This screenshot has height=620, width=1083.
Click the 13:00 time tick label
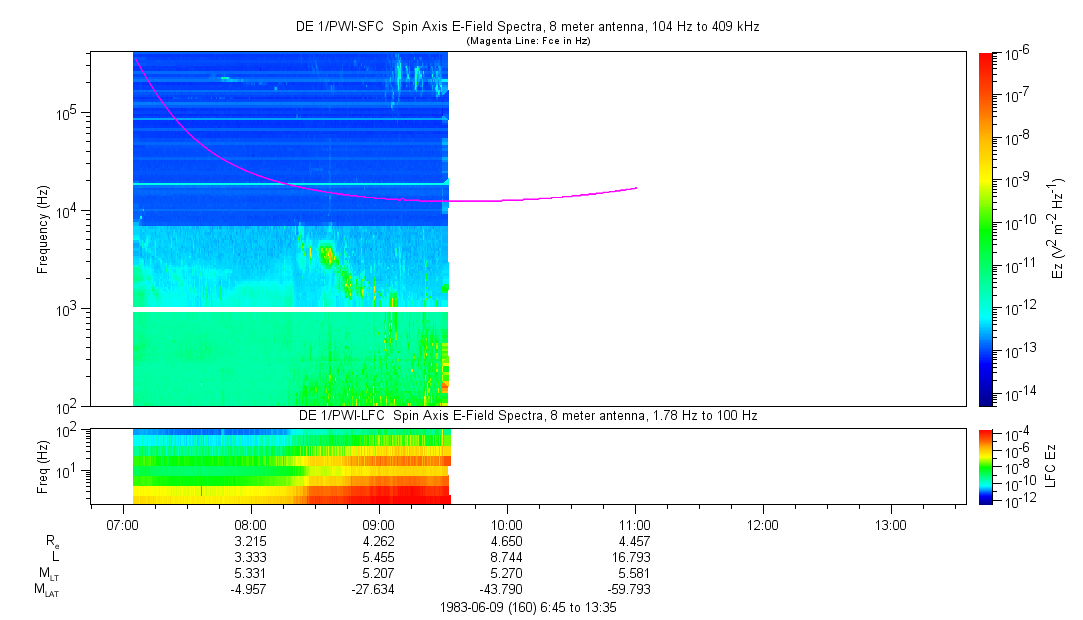890,525
